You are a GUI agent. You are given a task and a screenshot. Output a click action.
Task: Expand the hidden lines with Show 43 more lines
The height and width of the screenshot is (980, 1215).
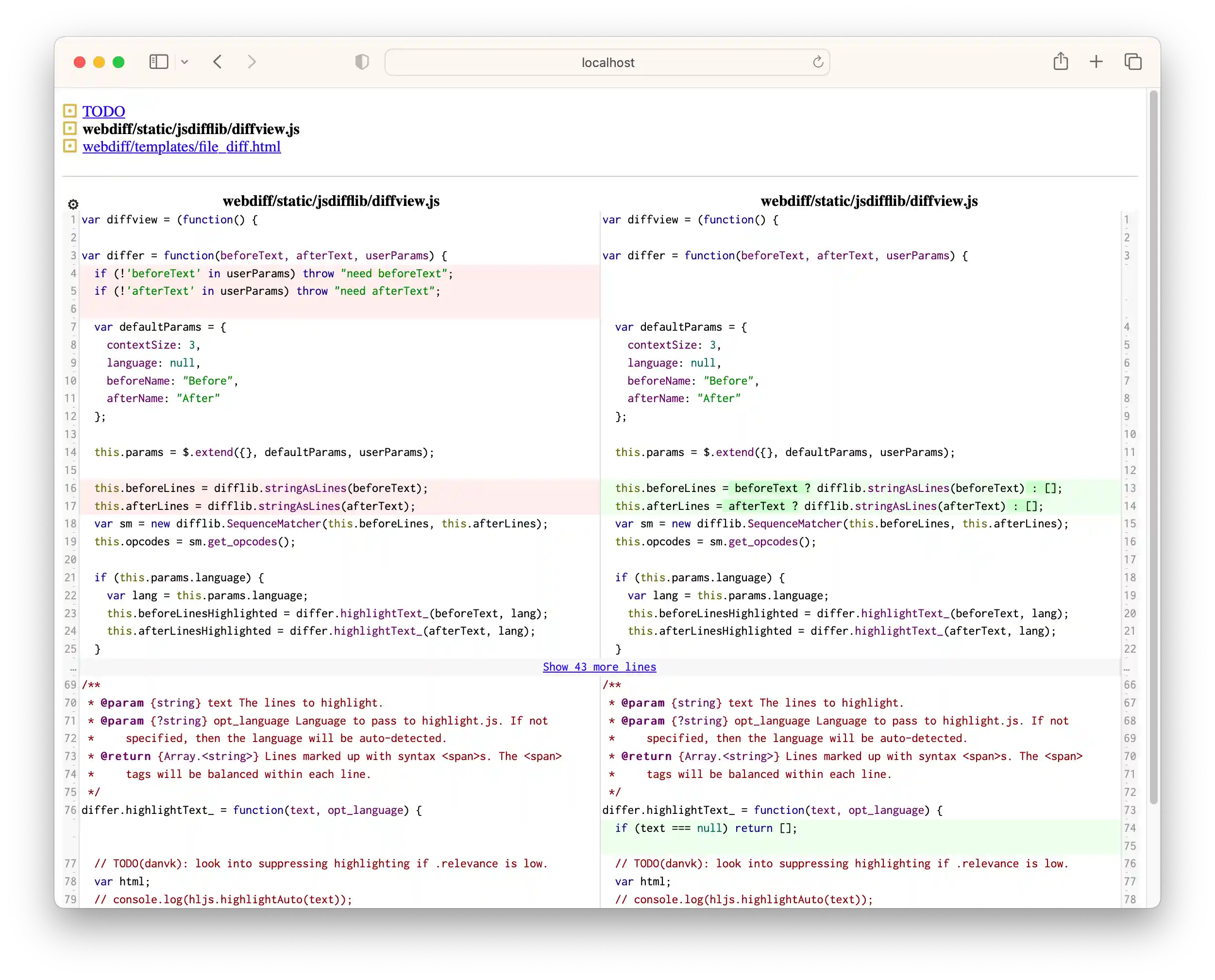coord(599,667)
